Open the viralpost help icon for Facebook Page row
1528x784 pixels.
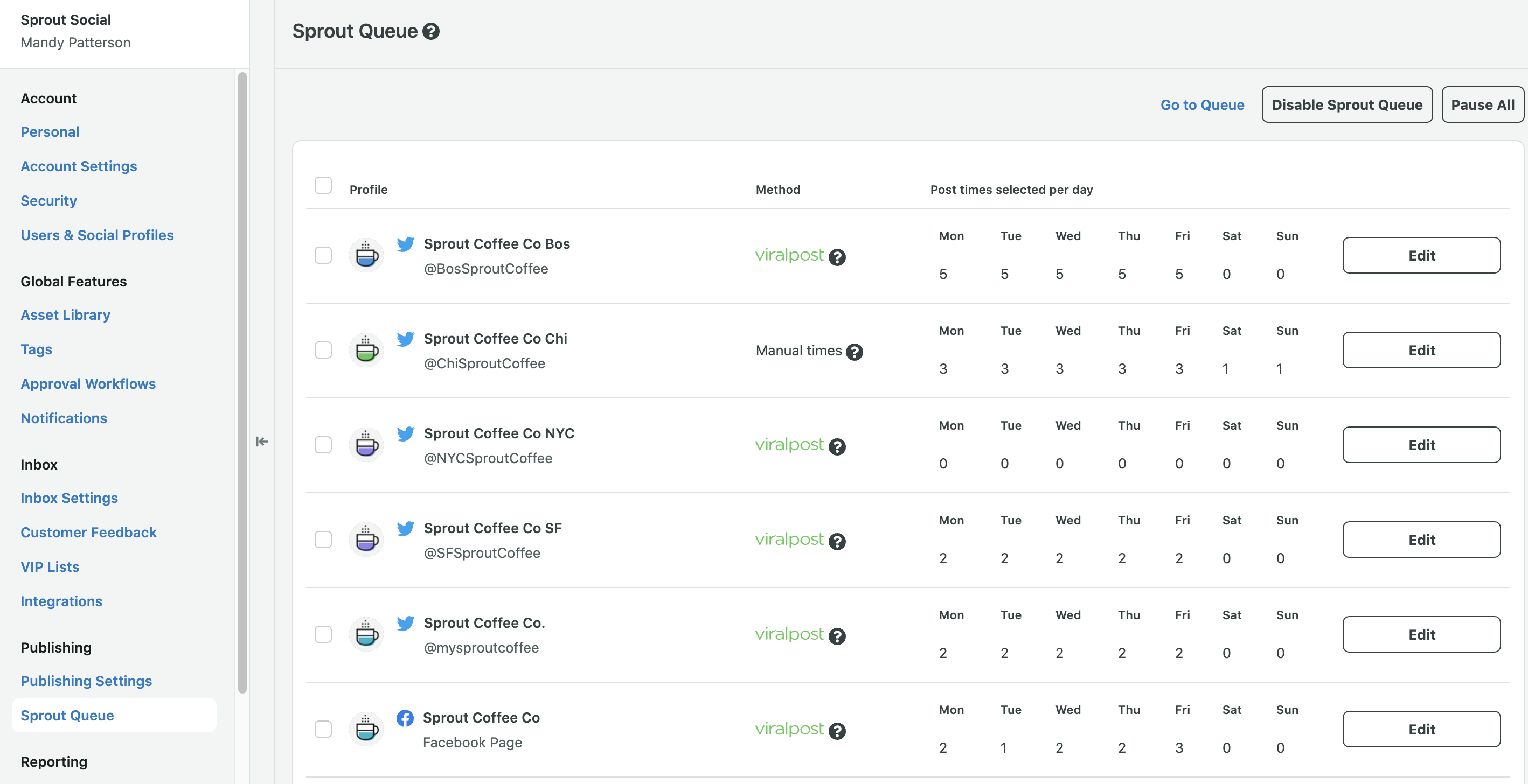pos(837,731)
